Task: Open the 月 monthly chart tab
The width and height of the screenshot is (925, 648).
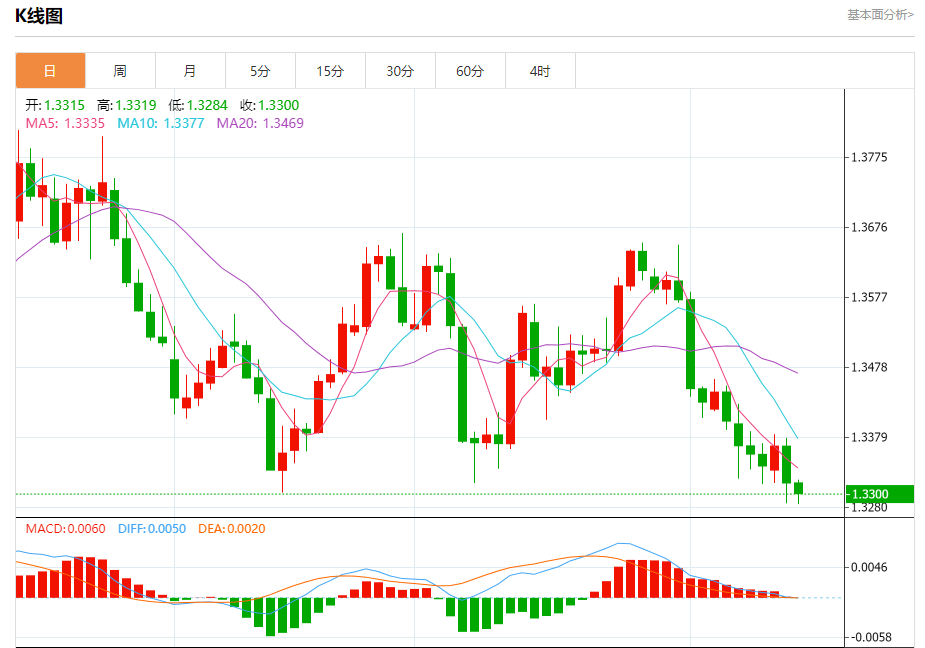Action: [190, 71]
